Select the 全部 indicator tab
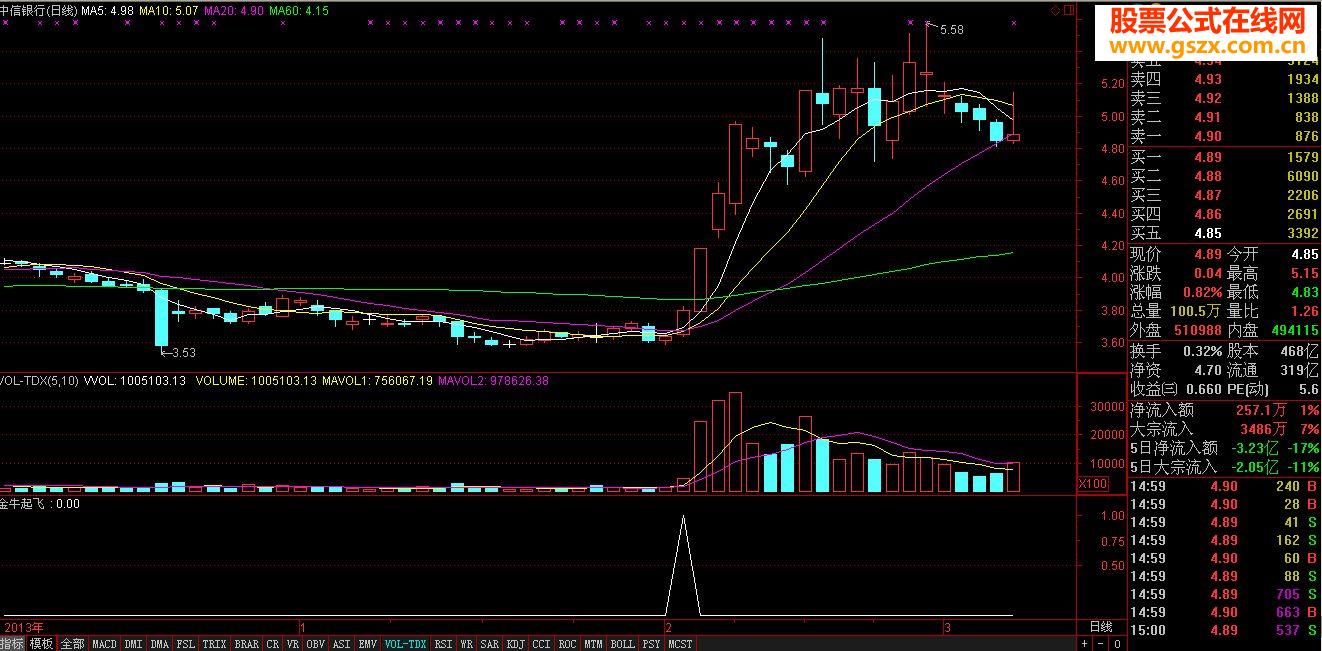The width and height of the screenshot is (1322, 651). point(73,644)
